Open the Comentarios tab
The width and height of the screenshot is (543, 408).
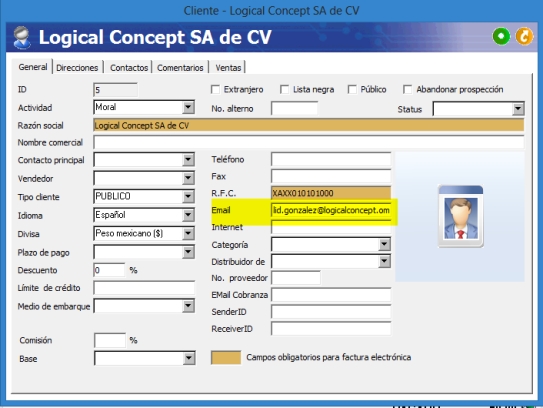click(x=180, y=68)
